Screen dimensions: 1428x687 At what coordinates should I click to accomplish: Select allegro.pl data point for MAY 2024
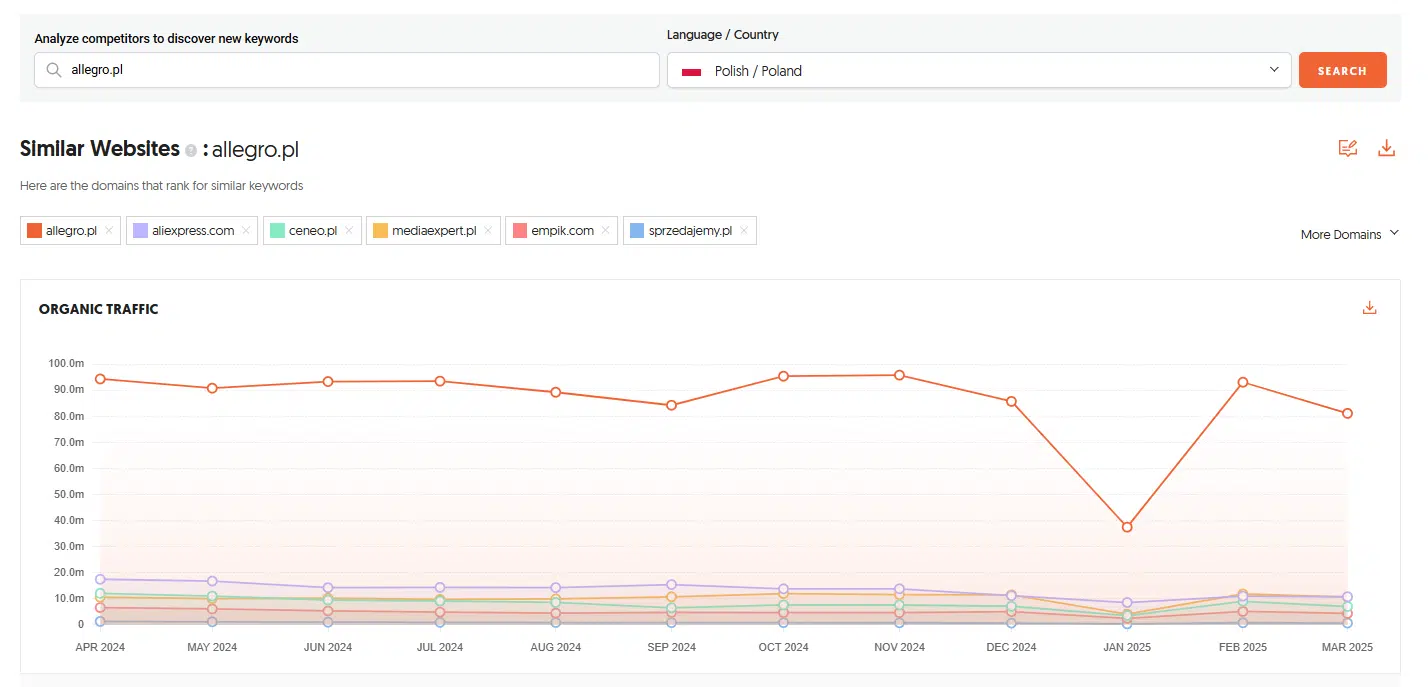coord(212,388)
